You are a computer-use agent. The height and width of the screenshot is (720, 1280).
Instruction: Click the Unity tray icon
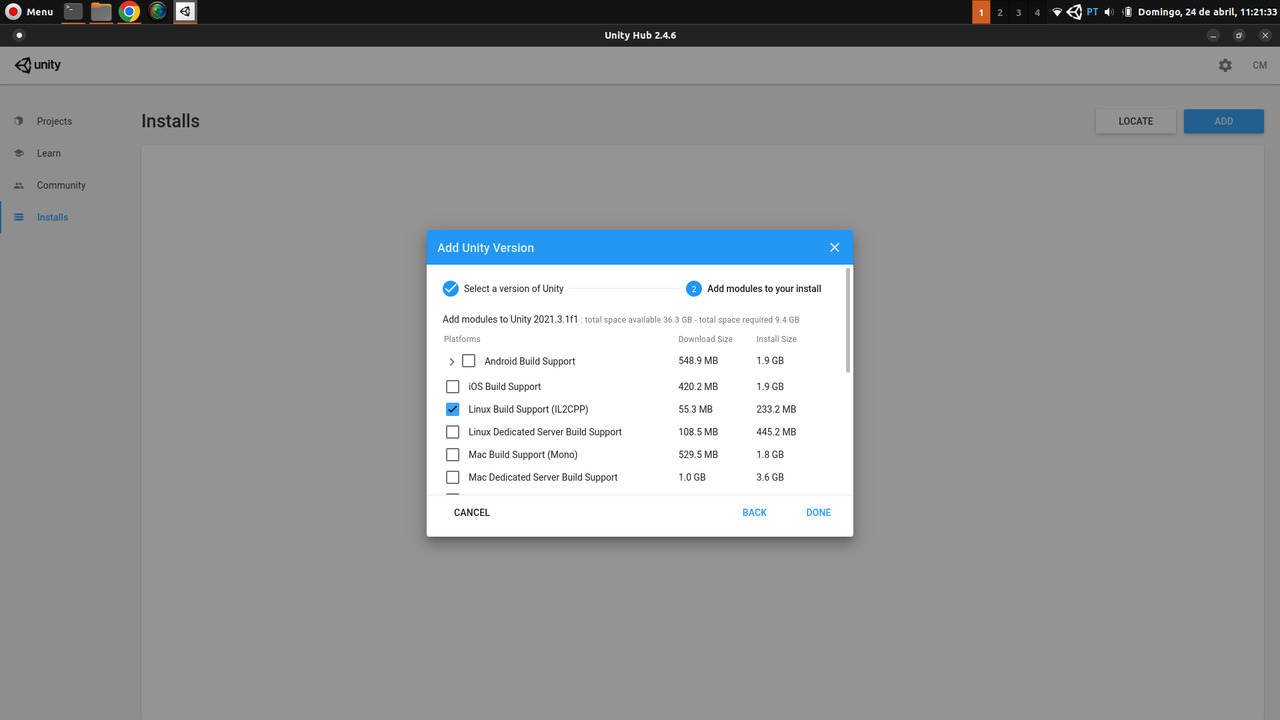coord(1074,12)
